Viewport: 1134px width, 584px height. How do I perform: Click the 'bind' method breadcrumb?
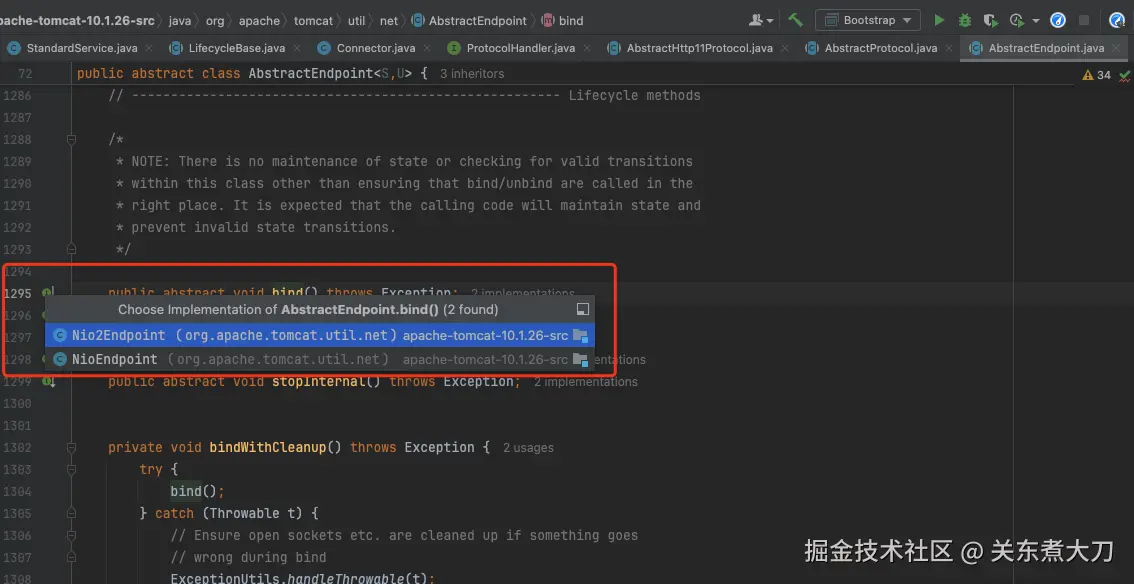pos(563,21)
